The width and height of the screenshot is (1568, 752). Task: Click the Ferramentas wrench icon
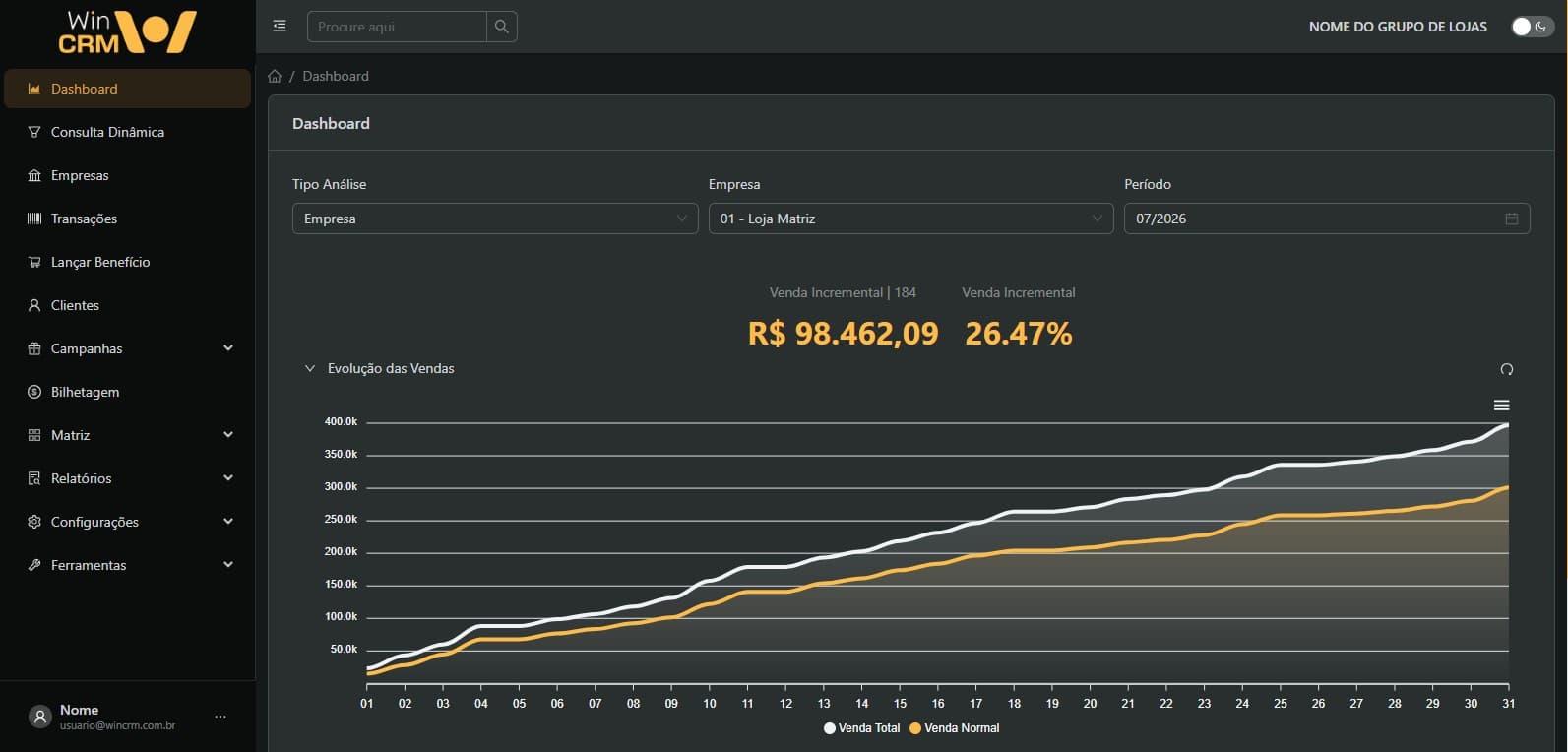click(34, 565)
